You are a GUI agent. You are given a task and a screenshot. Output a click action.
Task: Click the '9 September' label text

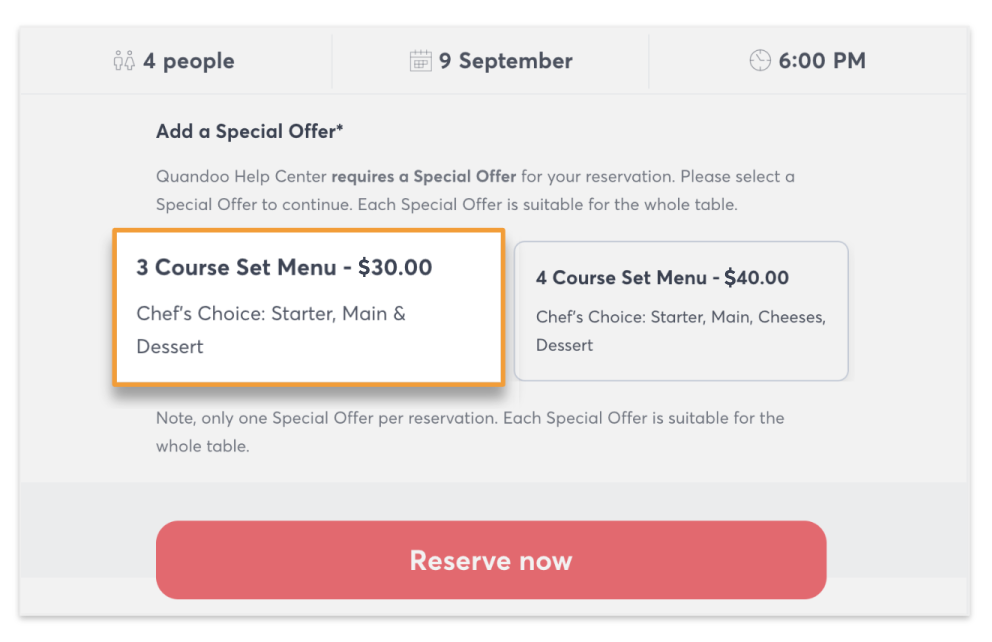click(505, 61)
